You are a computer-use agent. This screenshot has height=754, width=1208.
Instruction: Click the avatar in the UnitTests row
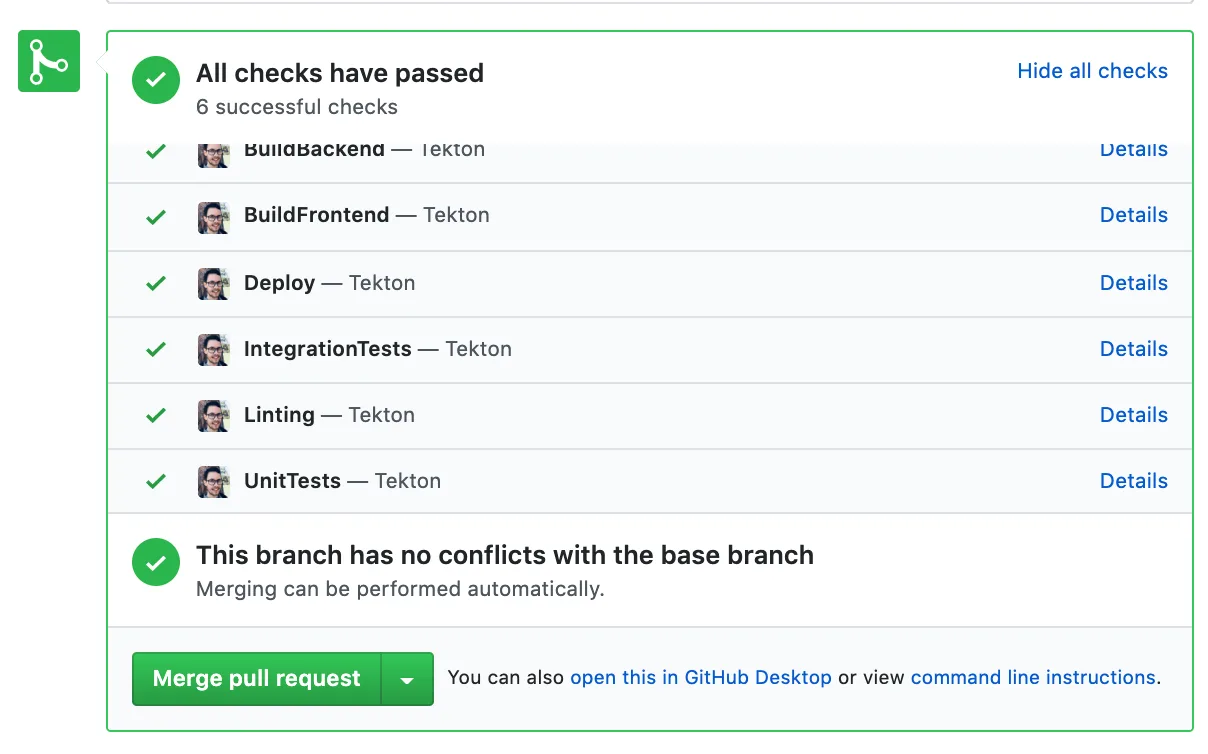point(214,482)
